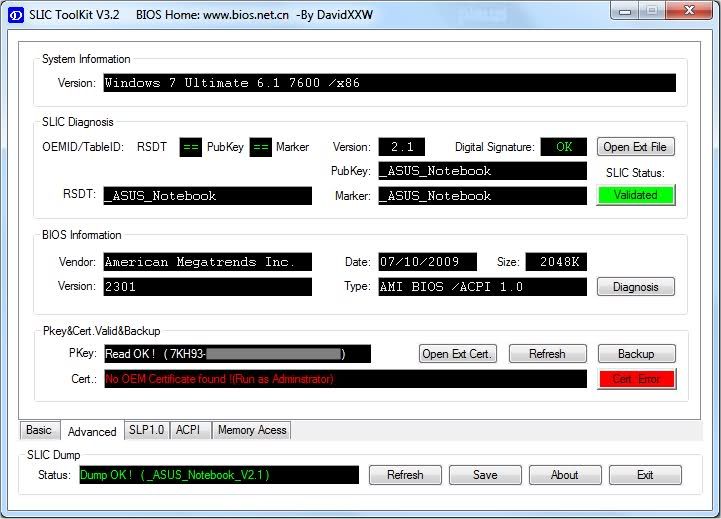Click Open Ext Cert. button
Screen dimensions: 721x519
(458, 354)
